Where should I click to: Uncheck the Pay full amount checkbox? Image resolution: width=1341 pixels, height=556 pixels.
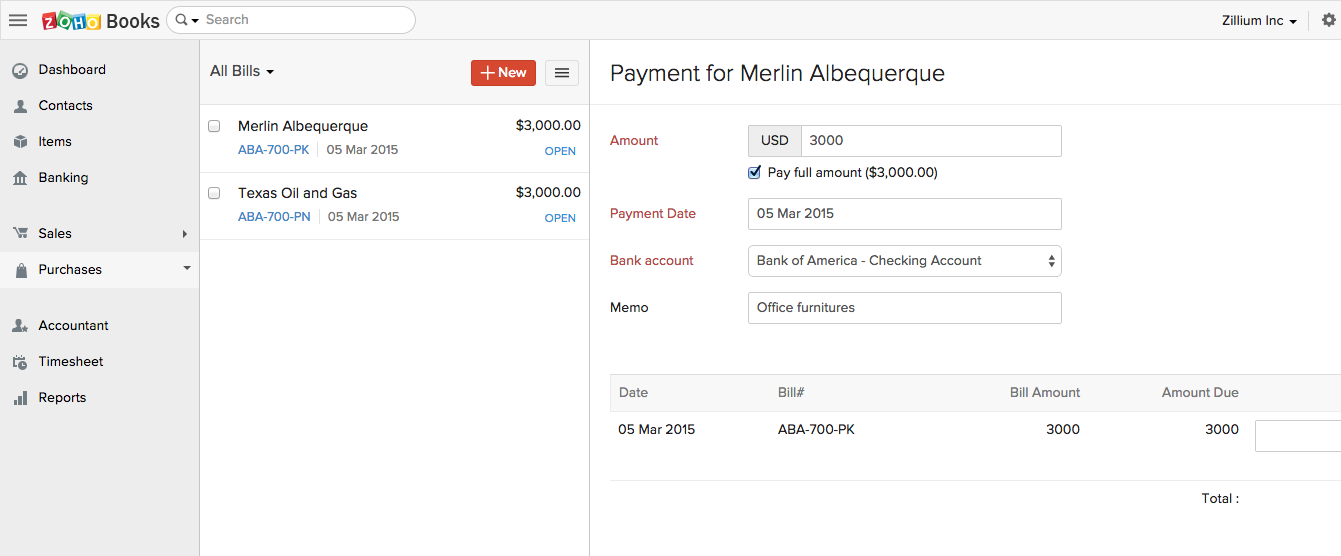coord(755,172)
